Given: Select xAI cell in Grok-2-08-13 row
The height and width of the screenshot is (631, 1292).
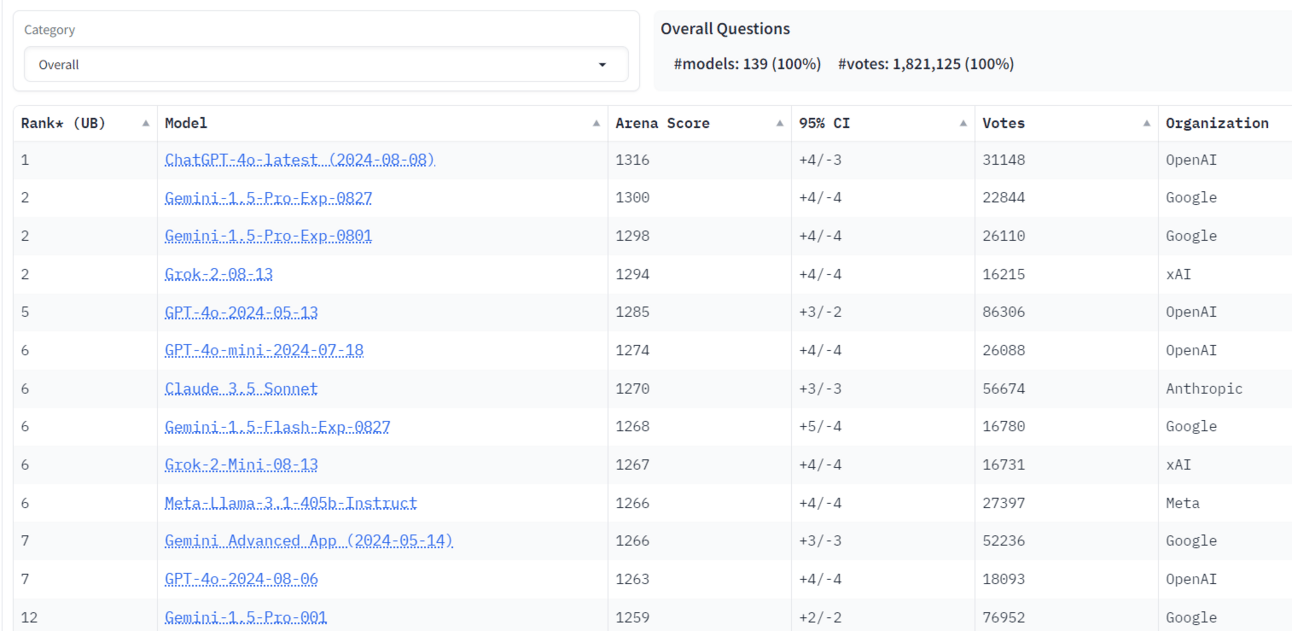Looking at the screenshot, I should click(x=1225, y=274).
